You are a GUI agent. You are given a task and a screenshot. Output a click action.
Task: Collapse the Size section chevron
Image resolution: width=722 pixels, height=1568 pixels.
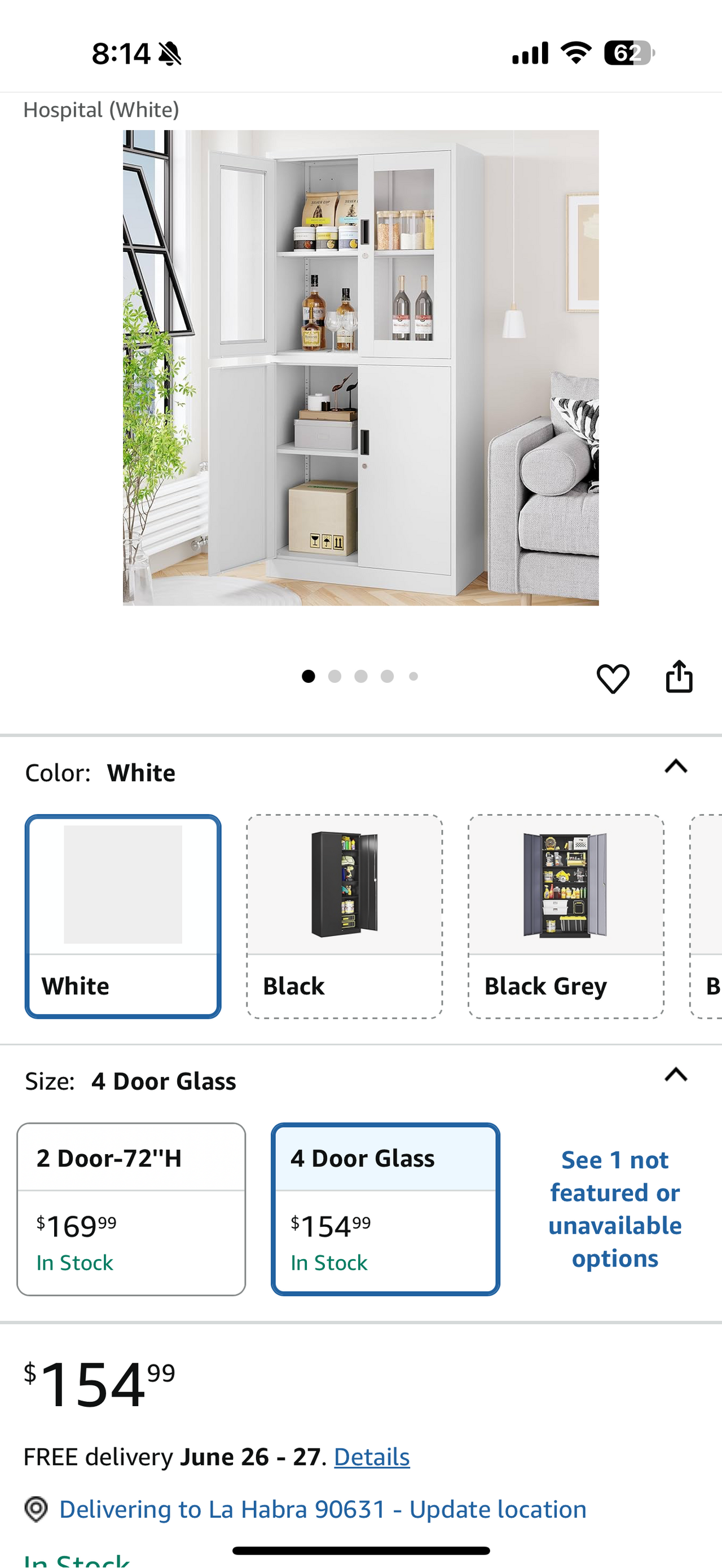coord(676,1075)
